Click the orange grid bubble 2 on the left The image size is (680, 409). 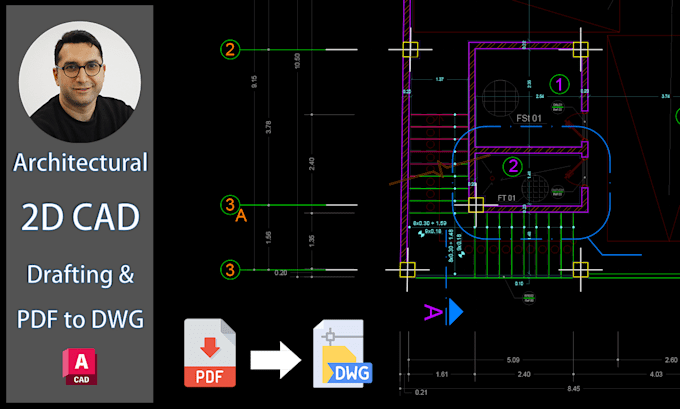(230, 49)
